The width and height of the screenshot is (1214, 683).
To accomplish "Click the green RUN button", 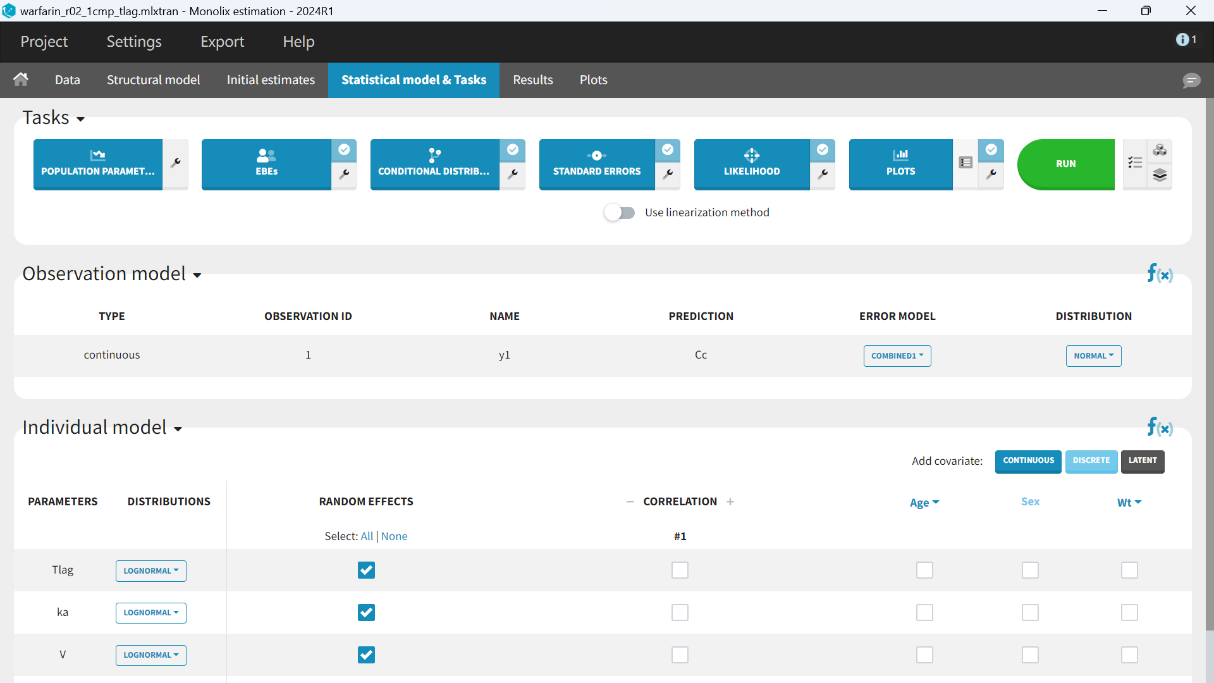I will pos(1065,164).
